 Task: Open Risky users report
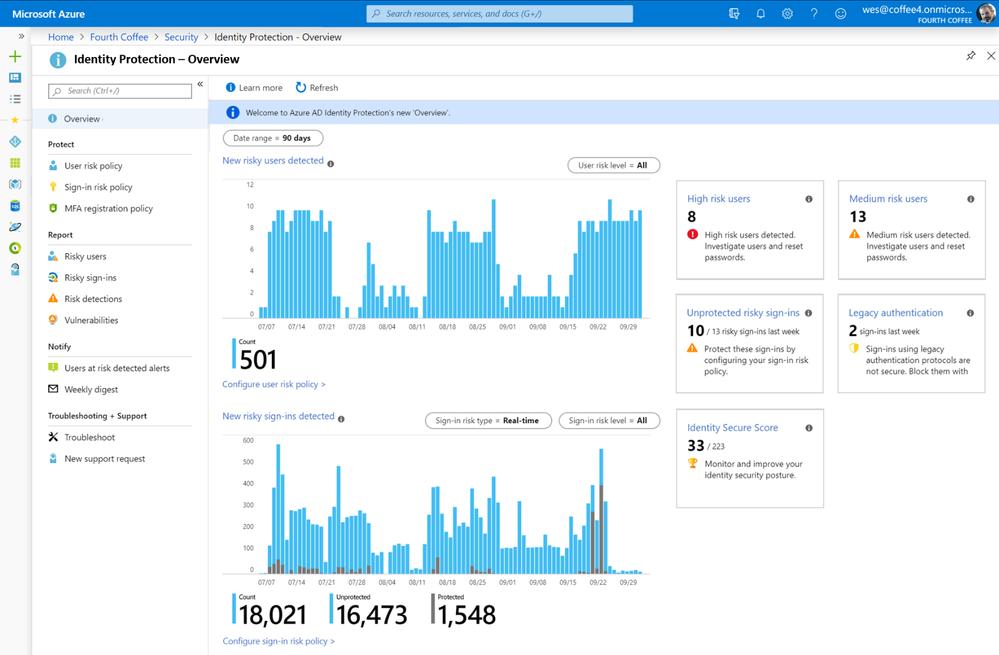(85, 256)
